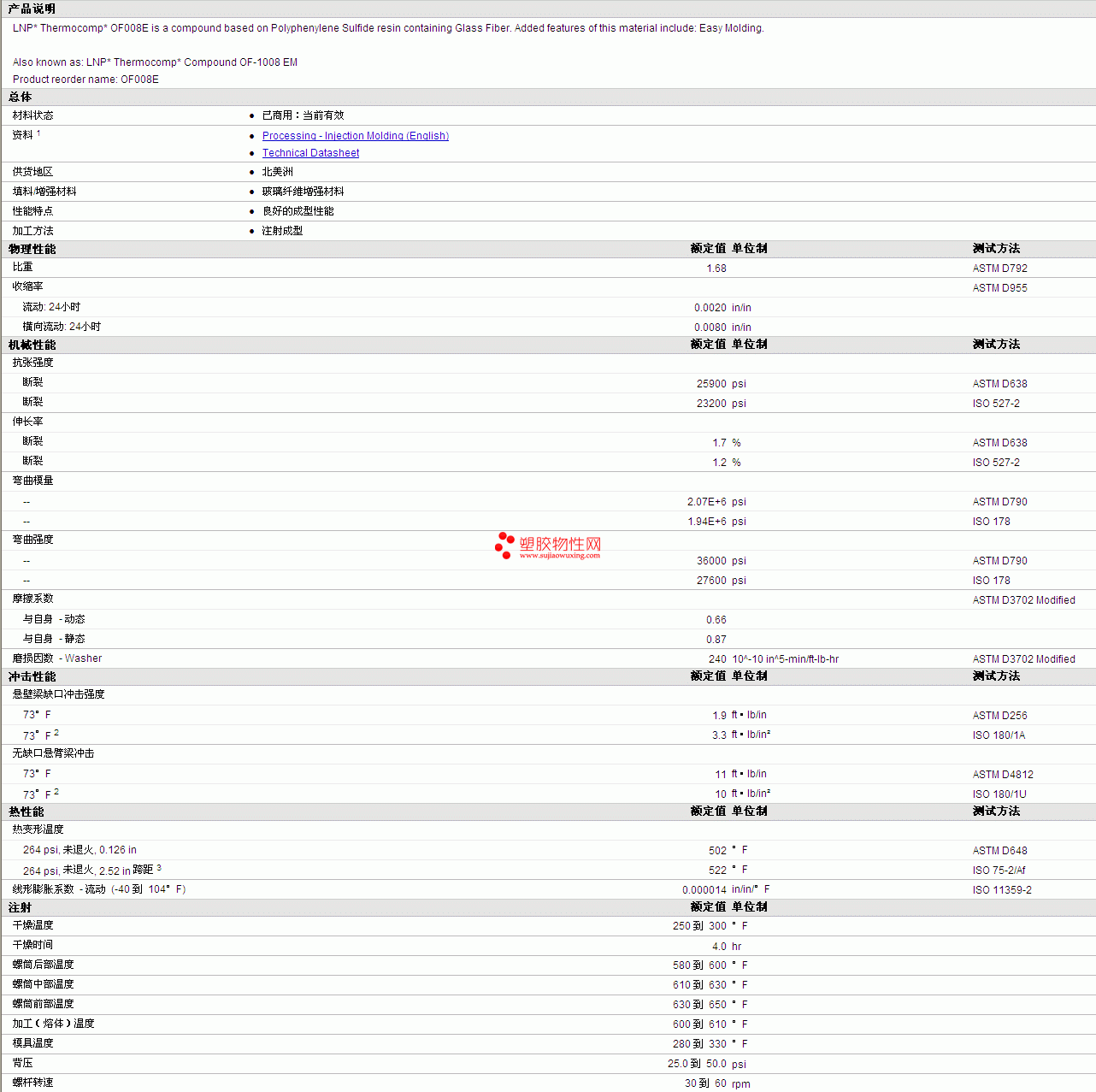
Task: Select the 供货地区 row label
Action: 32,172
